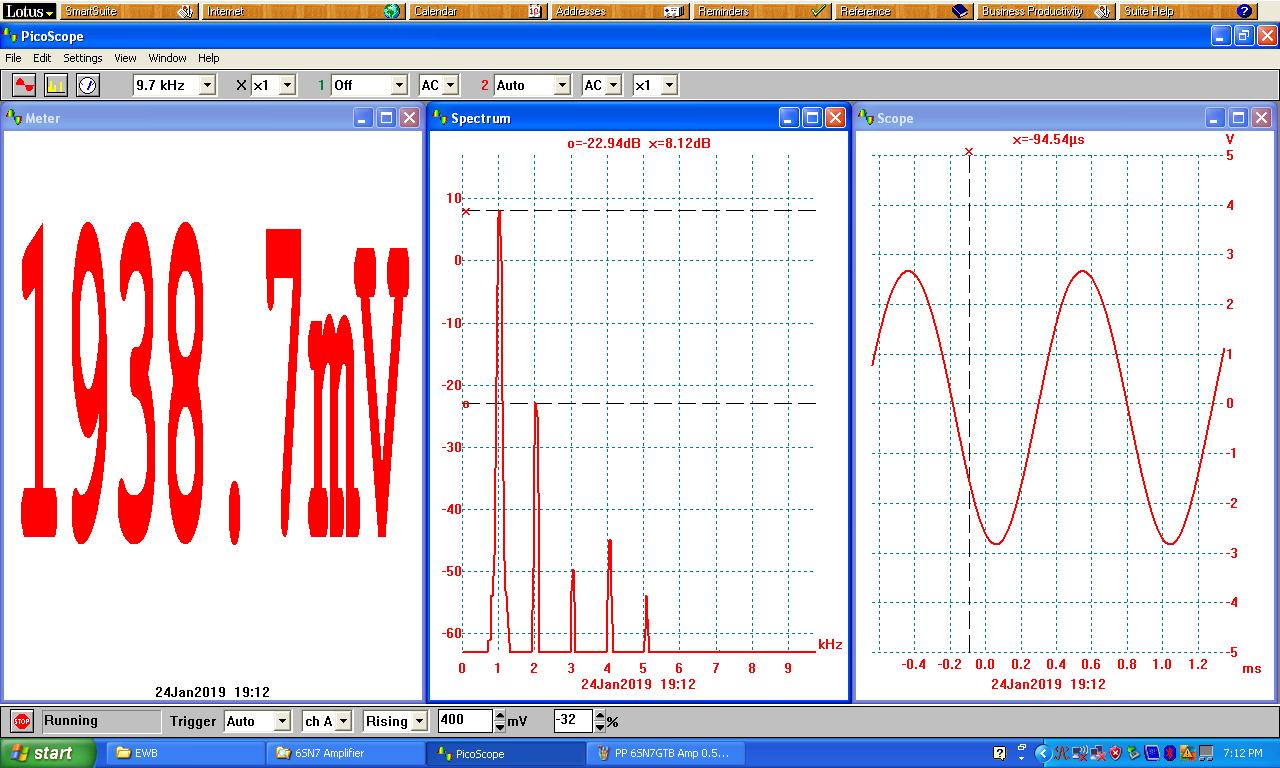Open the Suite Help drawer
The height and width of the screenshot is (768, 1280).
coord(1189,11)
